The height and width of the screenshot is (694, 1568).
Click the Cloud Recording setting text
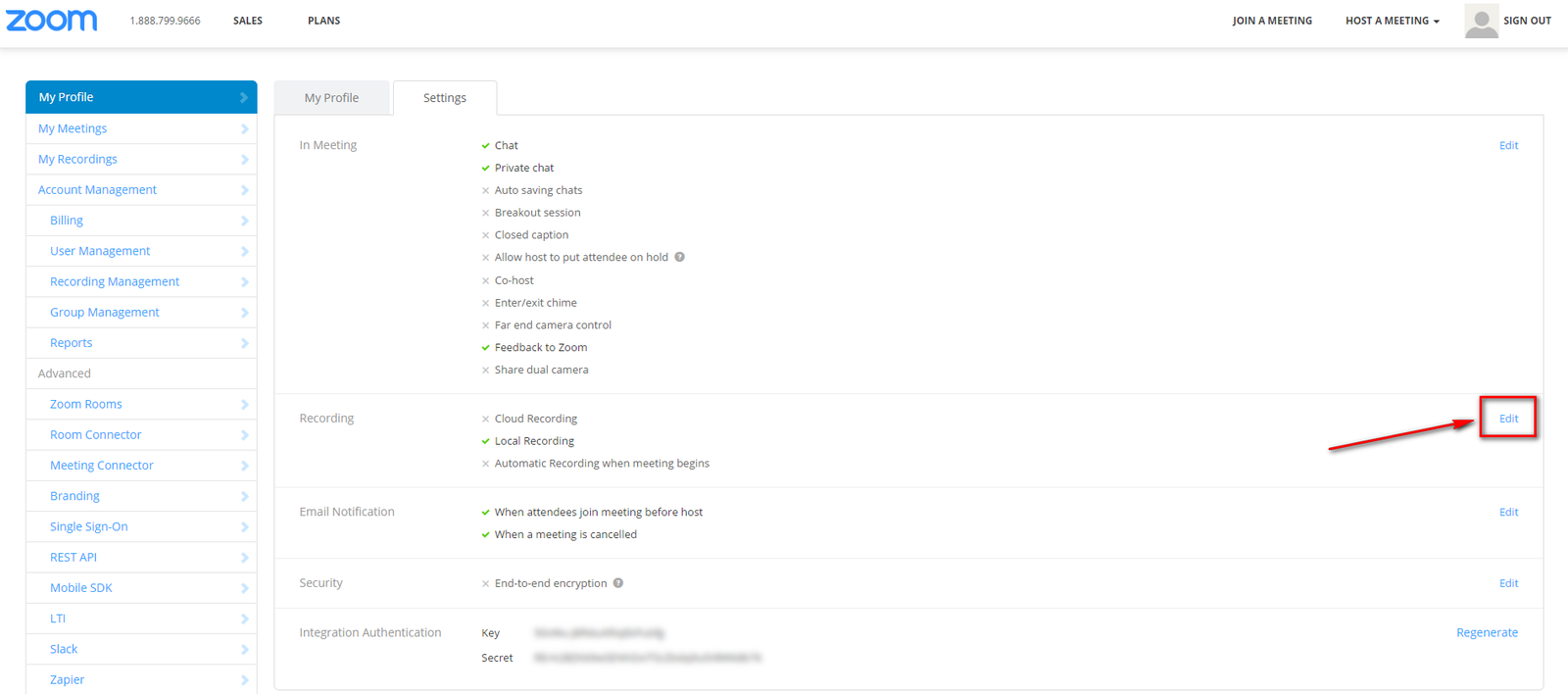click(x=536, y=419)
